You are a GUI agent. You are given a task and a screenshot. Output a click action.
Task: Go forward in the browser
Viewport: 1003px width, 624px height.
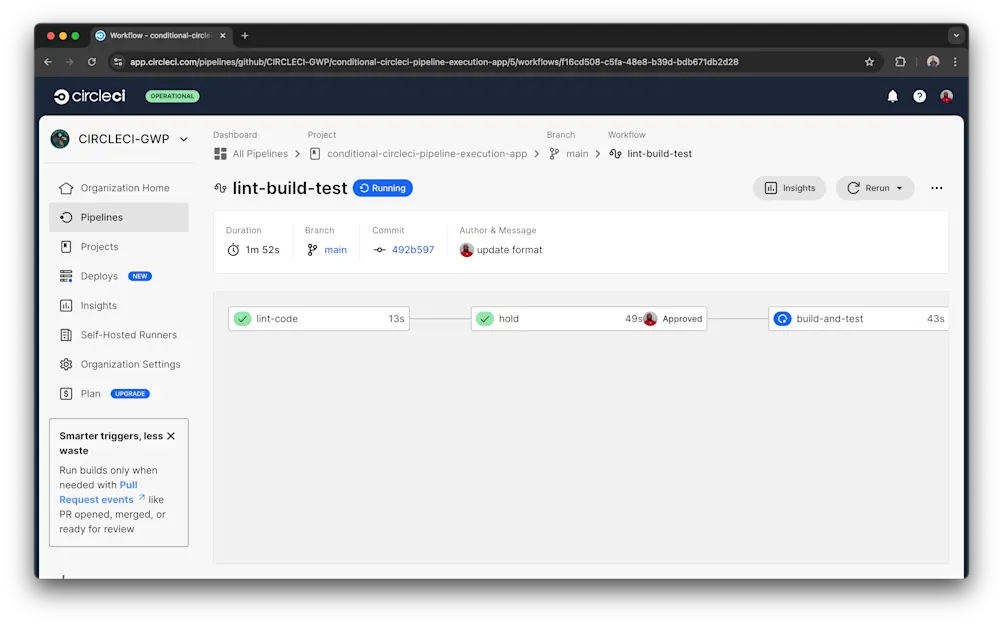tap(70, 62)
